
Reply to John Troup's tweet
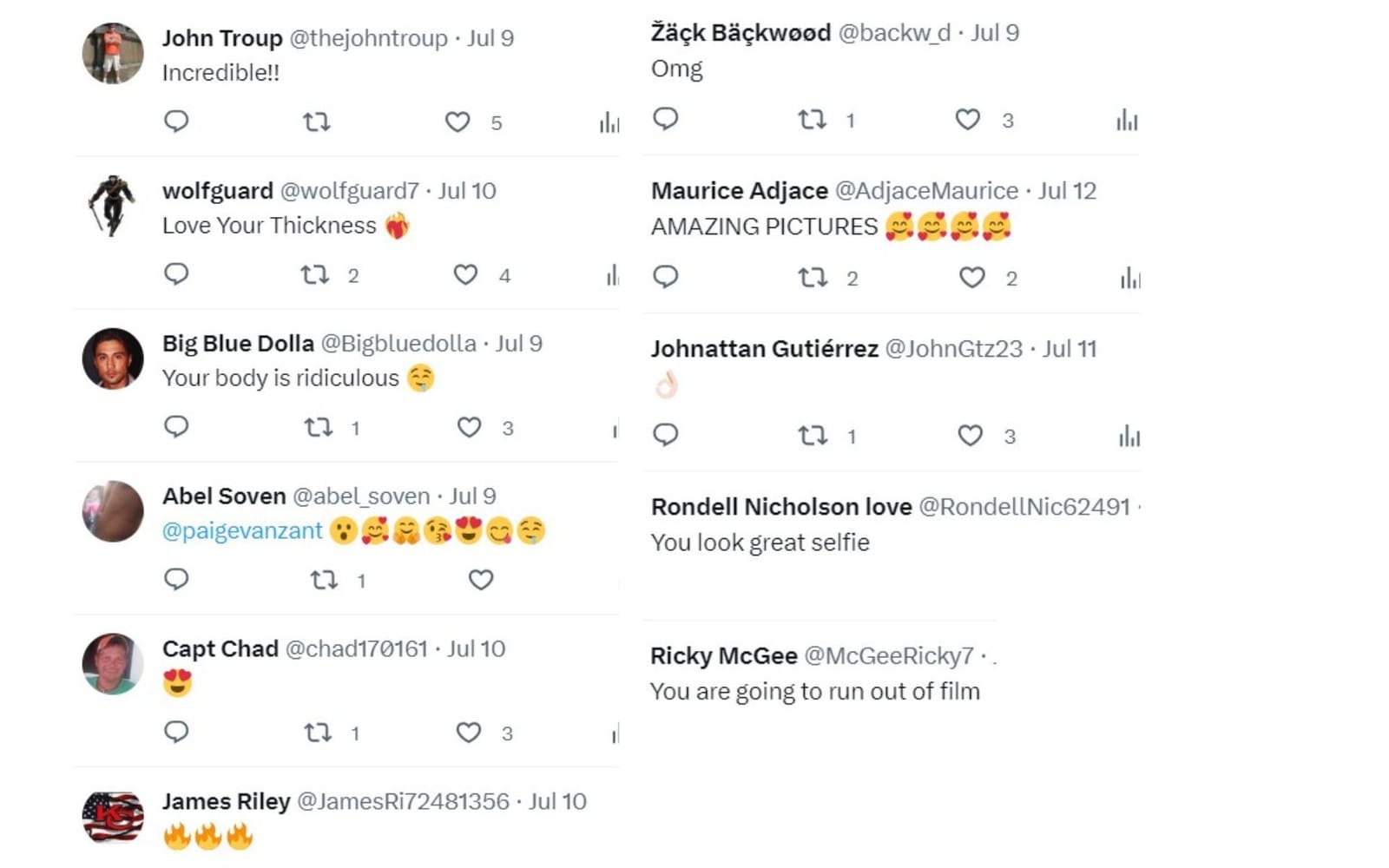pyautogui.click(x=177, y=122)
